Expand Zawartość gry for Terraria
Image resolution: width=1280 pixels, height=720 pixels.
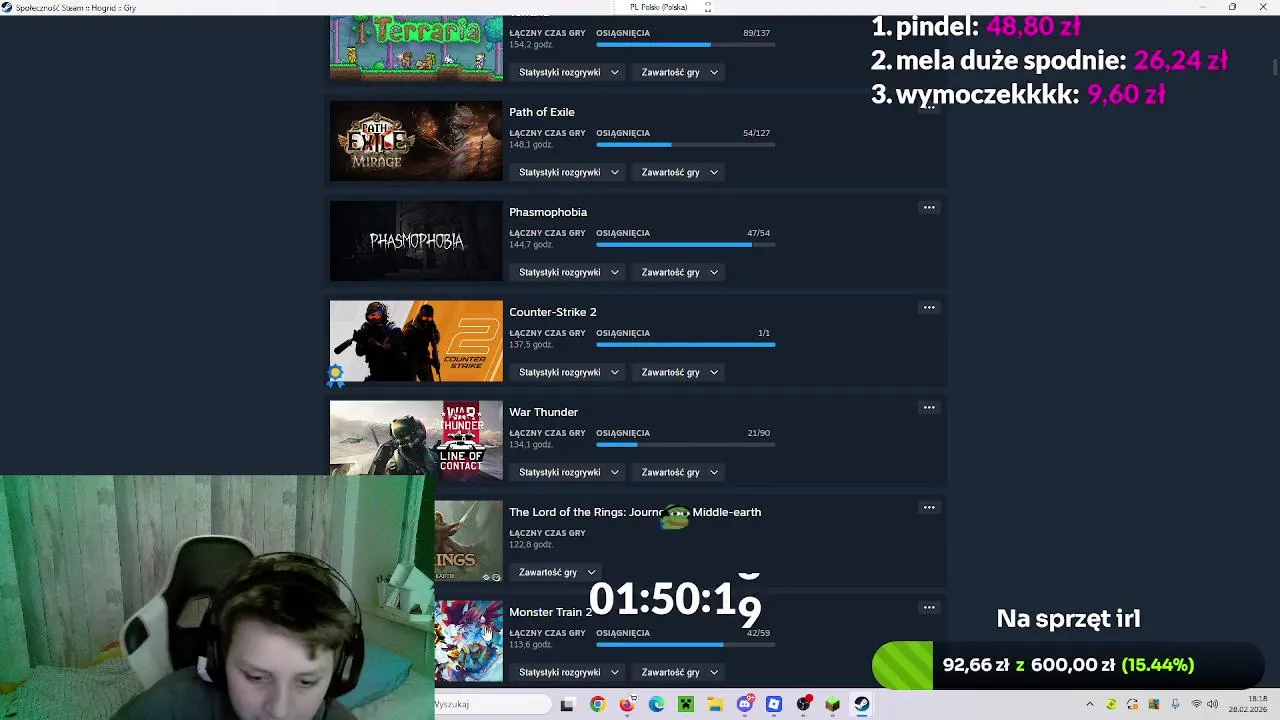(x=680, y=72)
